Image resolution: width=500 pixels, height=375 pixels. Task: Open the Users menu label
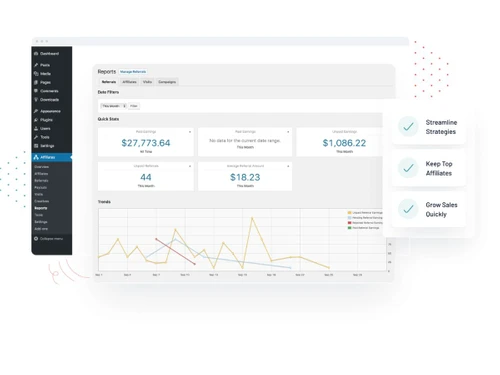[x=45, y=128]
